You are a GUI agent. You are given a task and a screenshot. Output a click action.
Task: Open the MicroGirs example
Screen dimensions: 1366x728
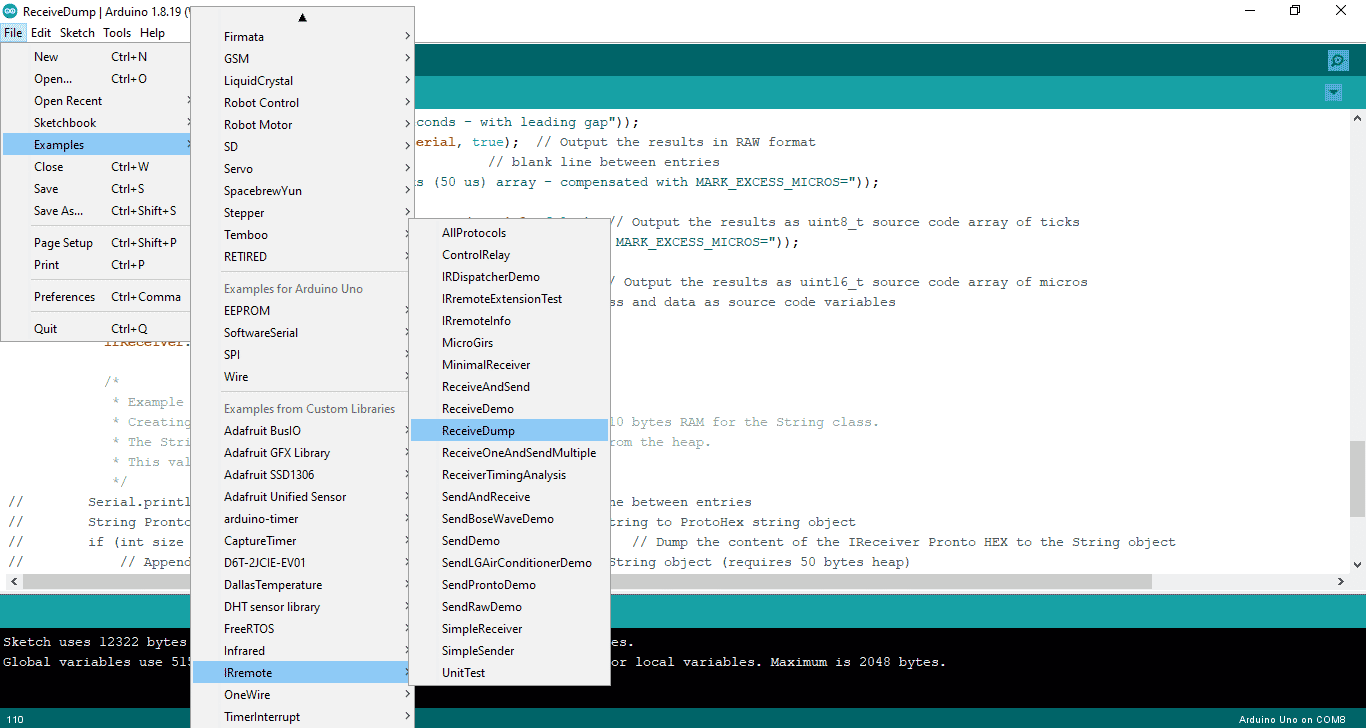pyautogui.click(x=510, y=343)
